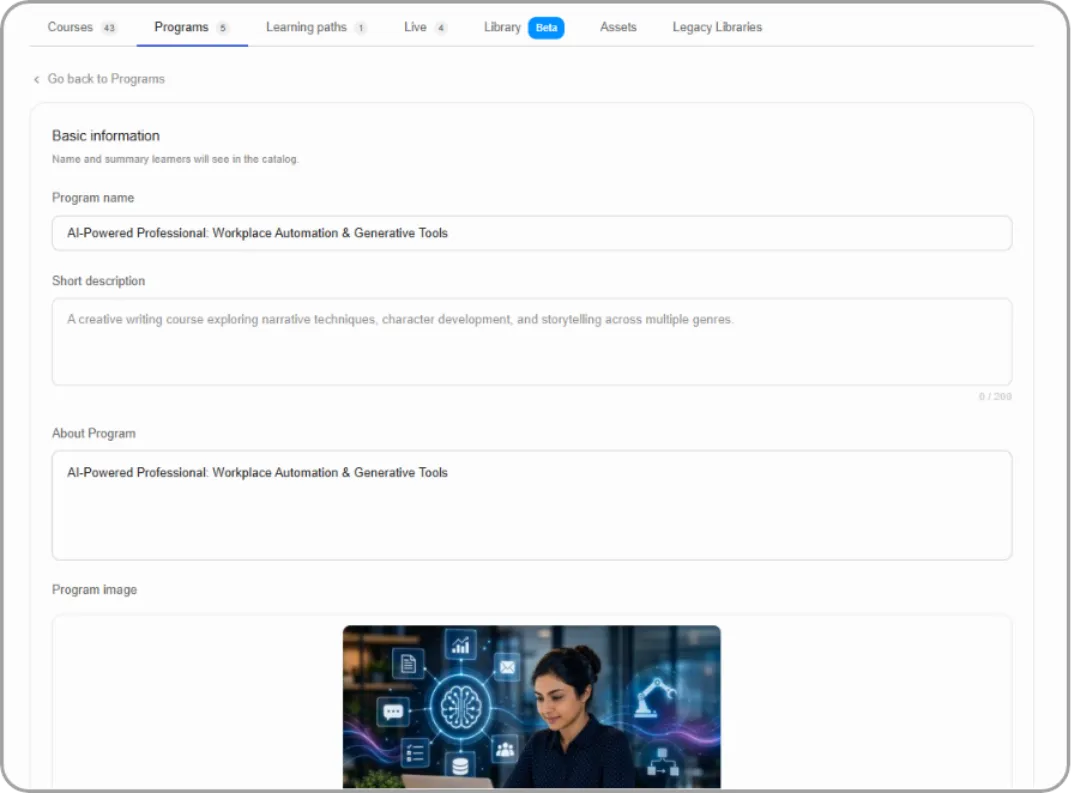1071x793 pixels.
Task: Follow the Go back to Programs link
Action: click(106, 79)
